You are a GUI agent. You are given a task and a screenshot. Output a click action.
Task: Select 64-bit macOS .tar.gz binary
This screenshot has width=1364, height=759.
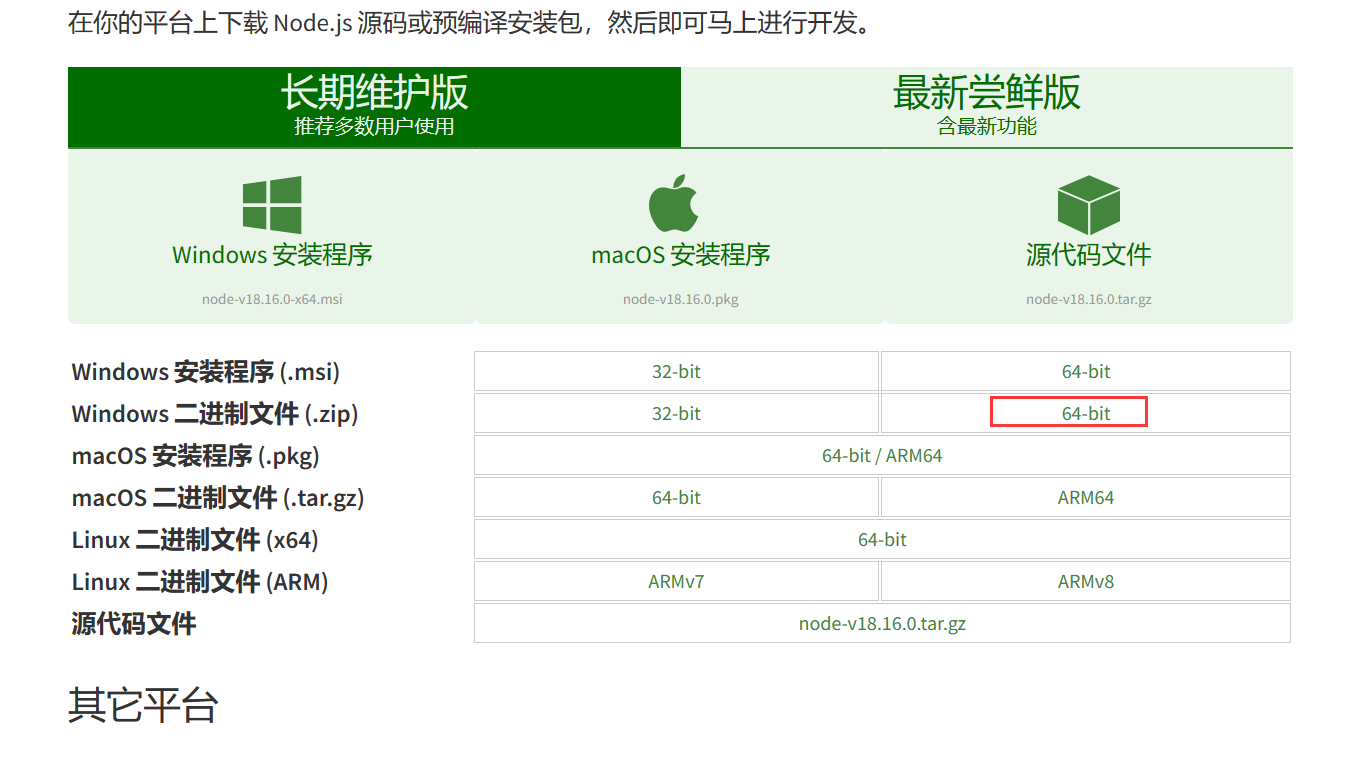676,497
